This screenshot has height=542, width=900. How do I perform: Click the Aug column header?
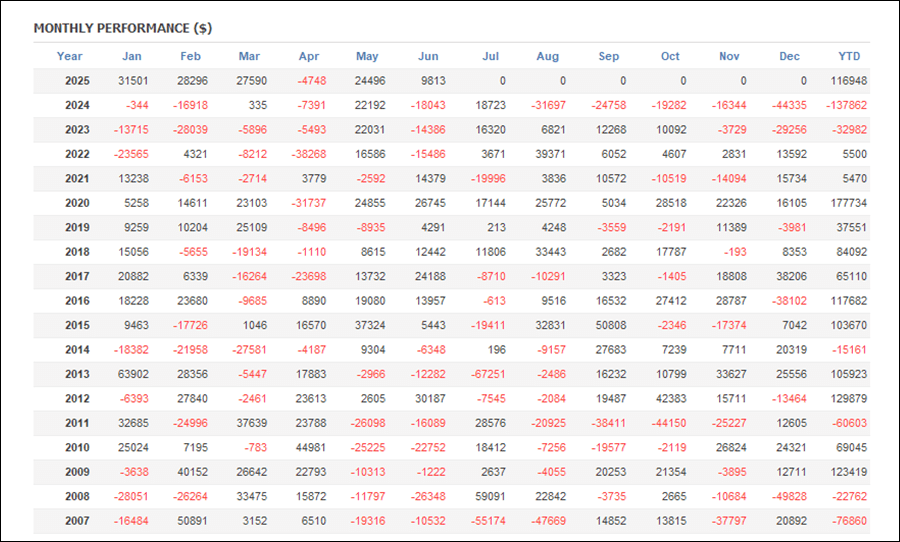coord(548,56)
